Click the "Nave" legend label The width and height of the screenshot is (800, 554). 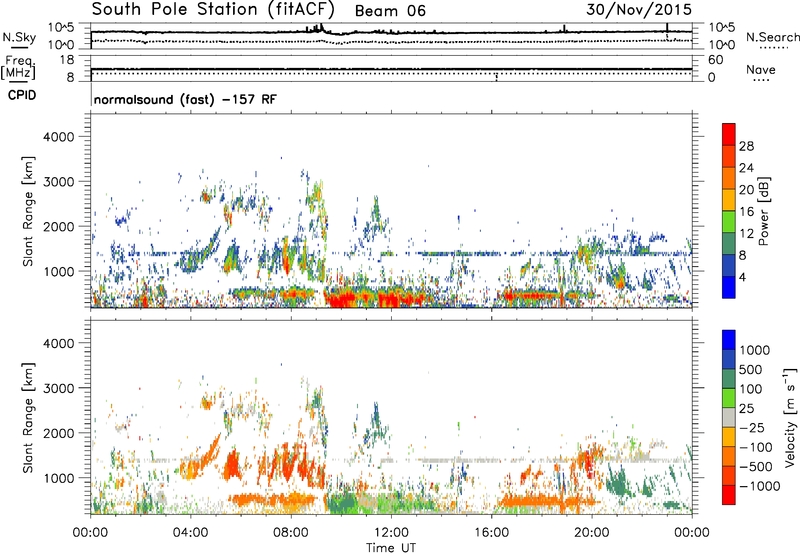[x=761, y=70]
